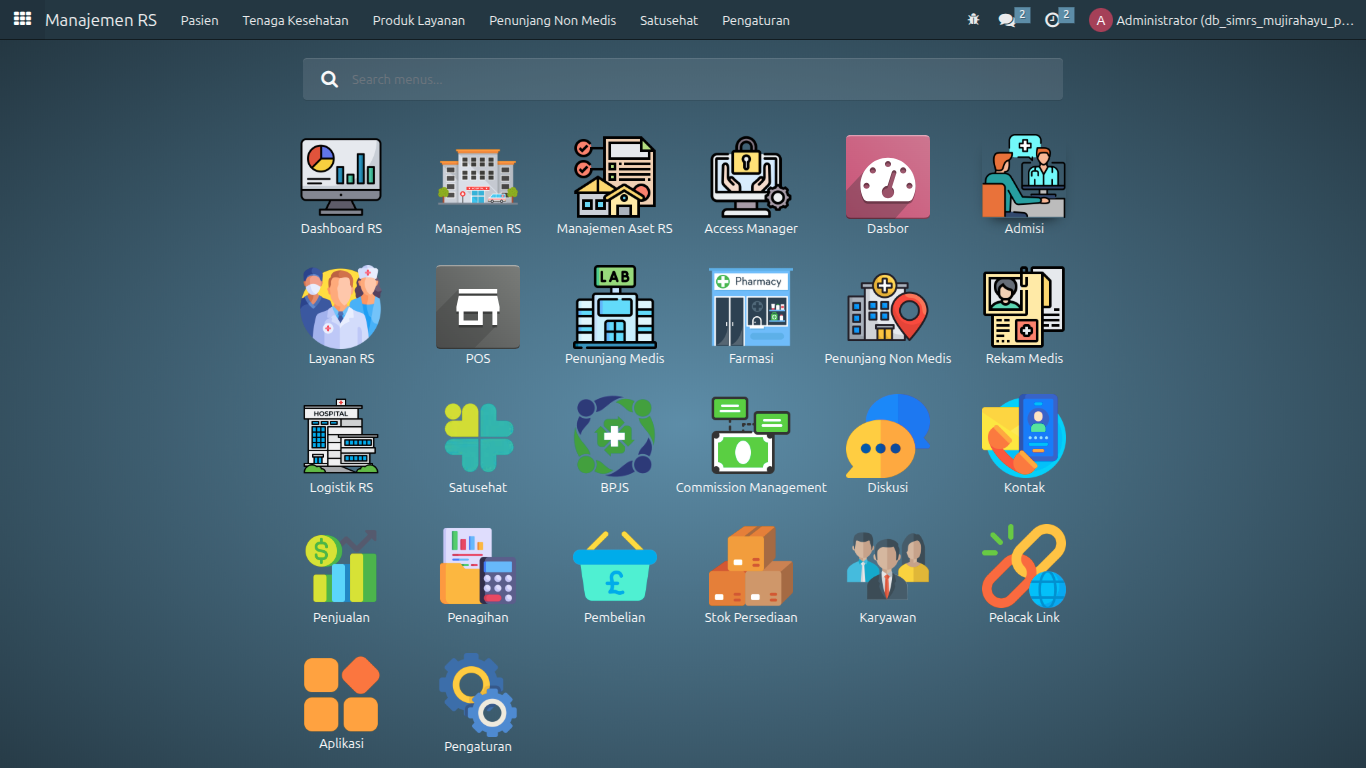Open the Commission Management app
The height and width of the screenshot is (768, 1366).
(x=751, y=437)
